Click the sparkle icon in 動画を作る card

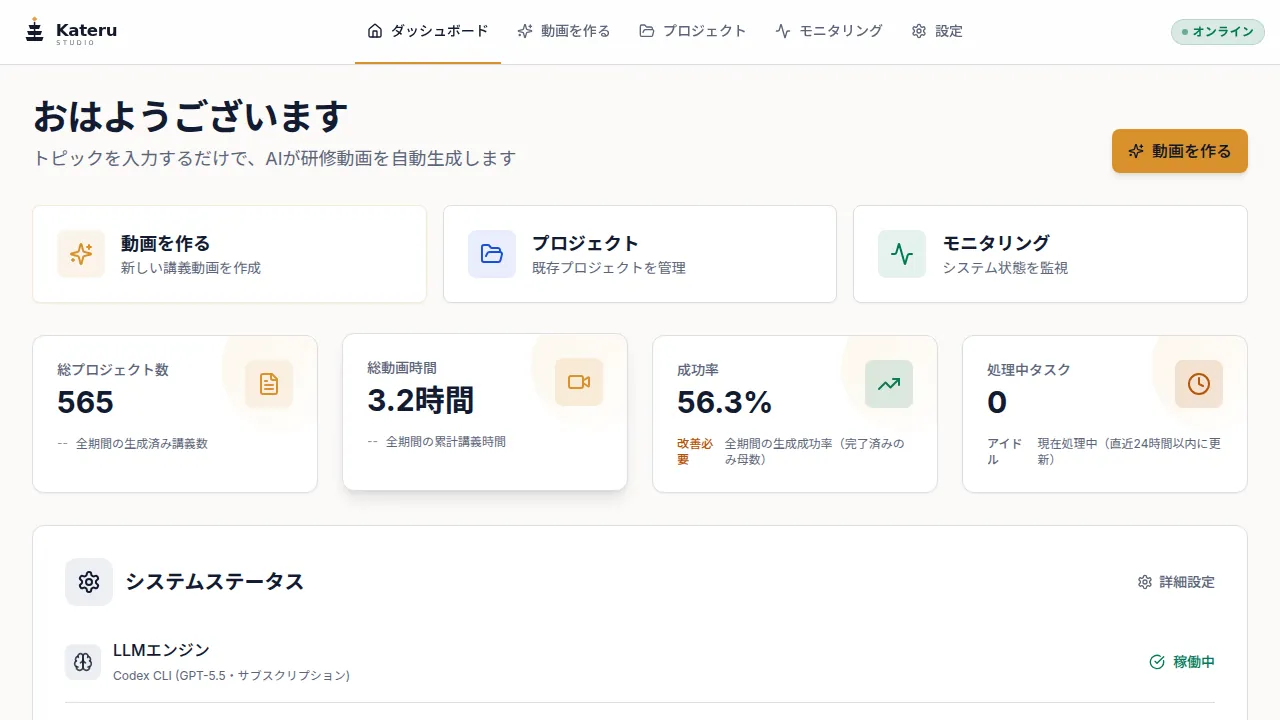(81, 254)
